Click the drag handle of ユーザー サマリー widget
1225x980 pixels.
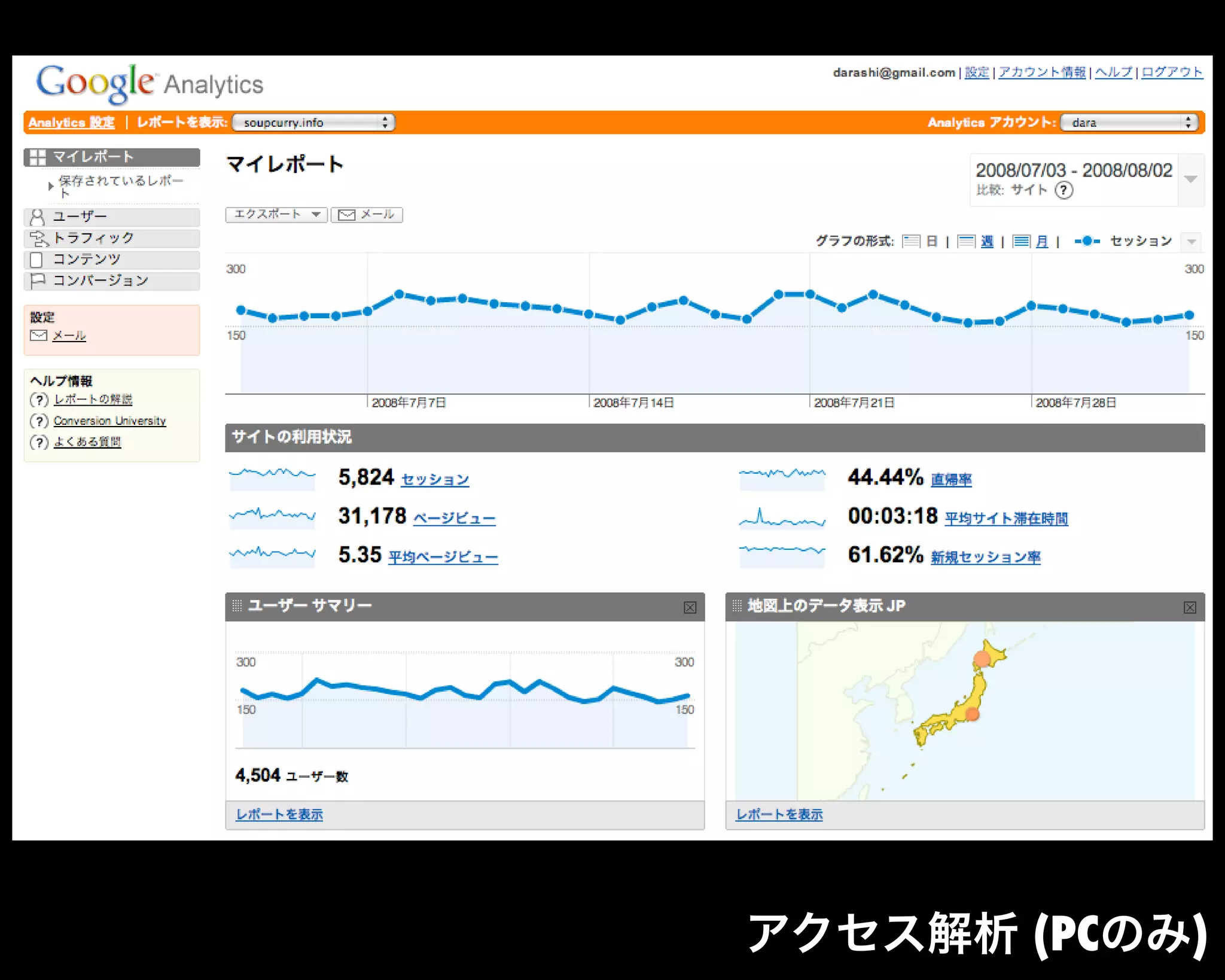(x=237, y=605)
